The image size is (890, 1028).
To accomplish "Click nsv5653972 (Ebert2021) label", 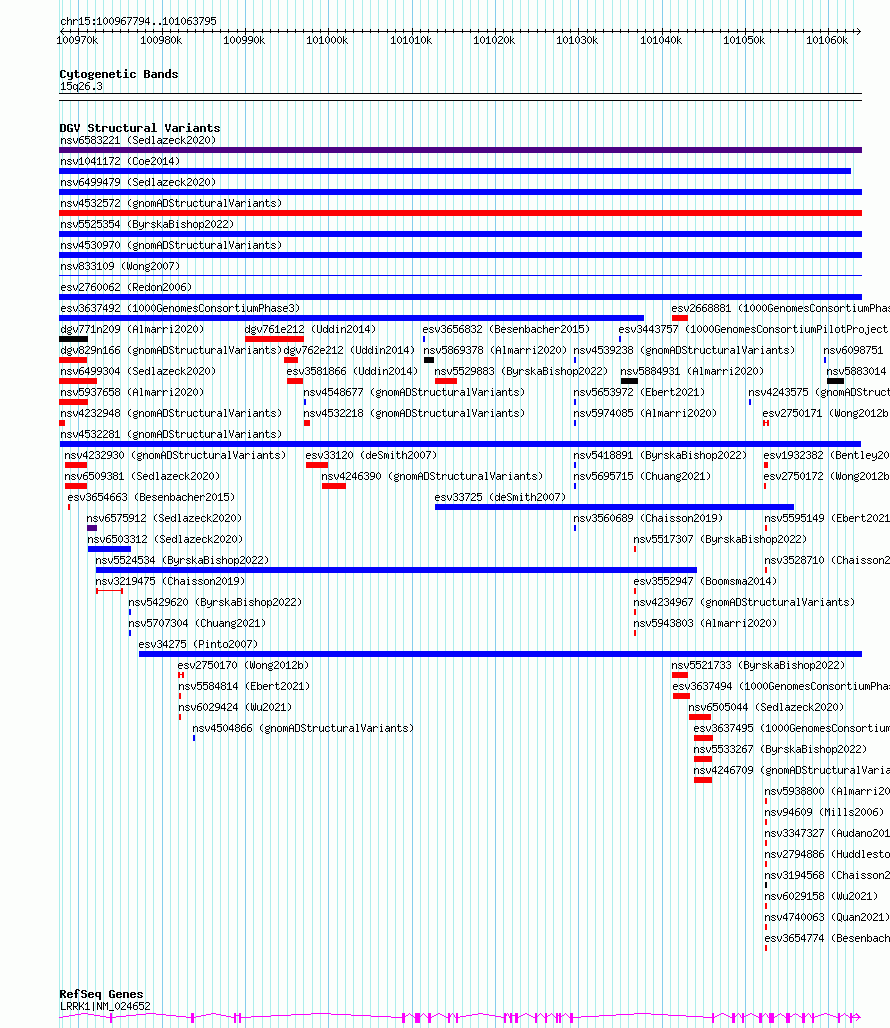I will pyautogui.click(x=639, y=392).
